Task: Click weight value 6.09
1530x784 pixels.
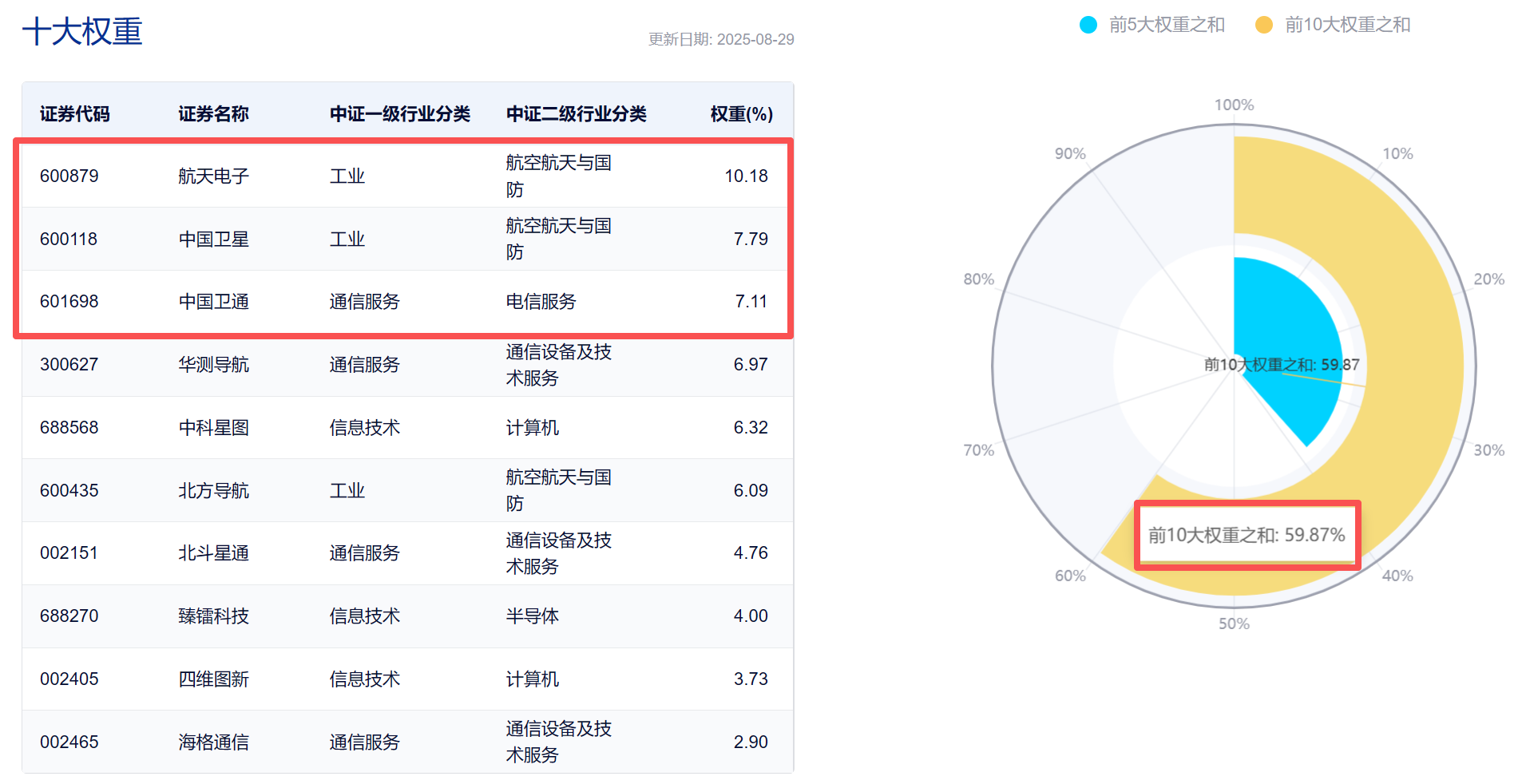Action: coord(751,490)
